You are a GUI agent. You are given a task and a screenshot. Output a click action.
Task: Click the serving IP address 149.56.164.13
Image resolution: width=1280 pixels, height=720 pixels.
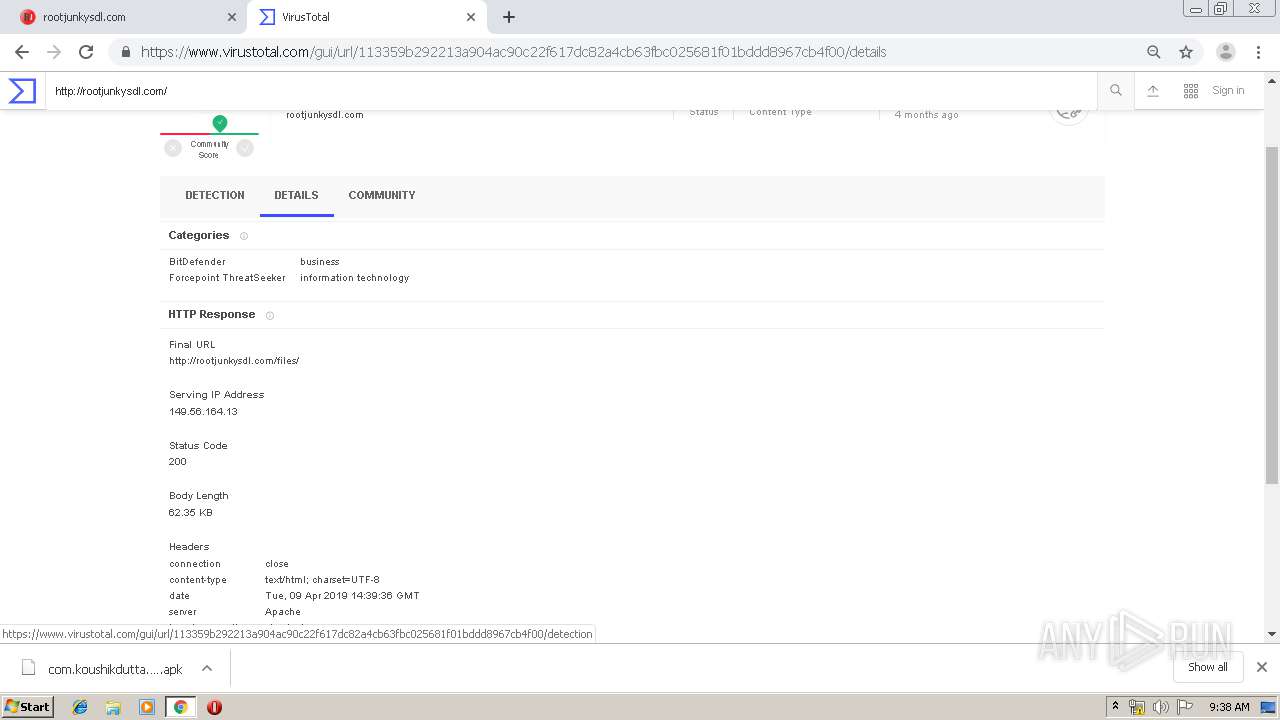point(203,412)
